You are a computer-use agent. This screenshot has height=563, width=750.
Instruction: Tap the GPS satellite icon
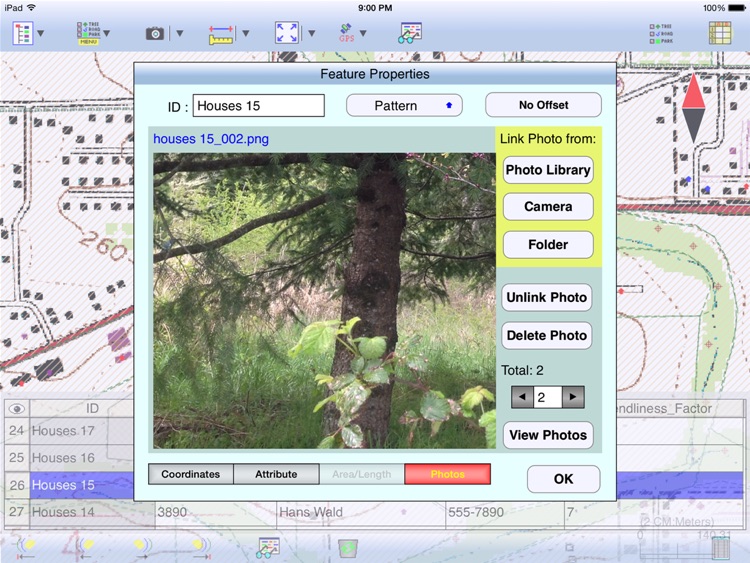click(347, 33)
